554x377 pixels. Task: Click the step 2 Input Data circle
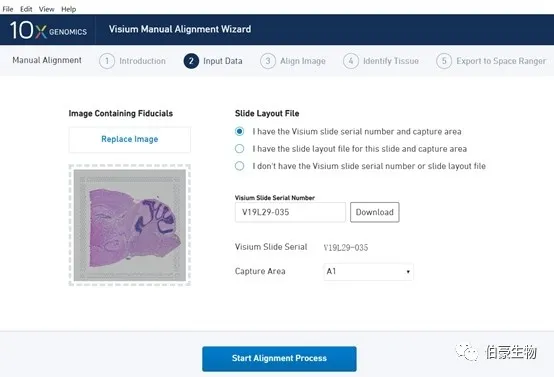(x=191, y=61)
